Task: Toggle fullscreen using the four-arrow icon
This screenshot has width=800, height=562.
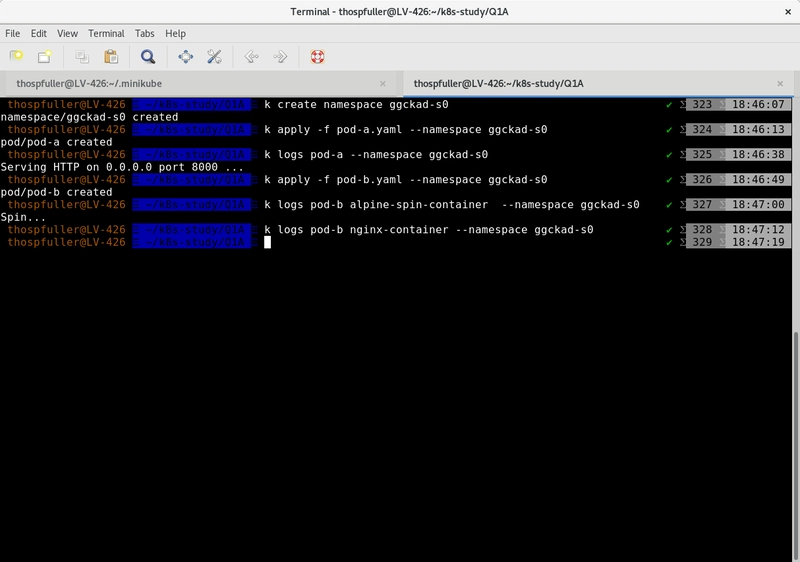Action: (x=185, y=57)
